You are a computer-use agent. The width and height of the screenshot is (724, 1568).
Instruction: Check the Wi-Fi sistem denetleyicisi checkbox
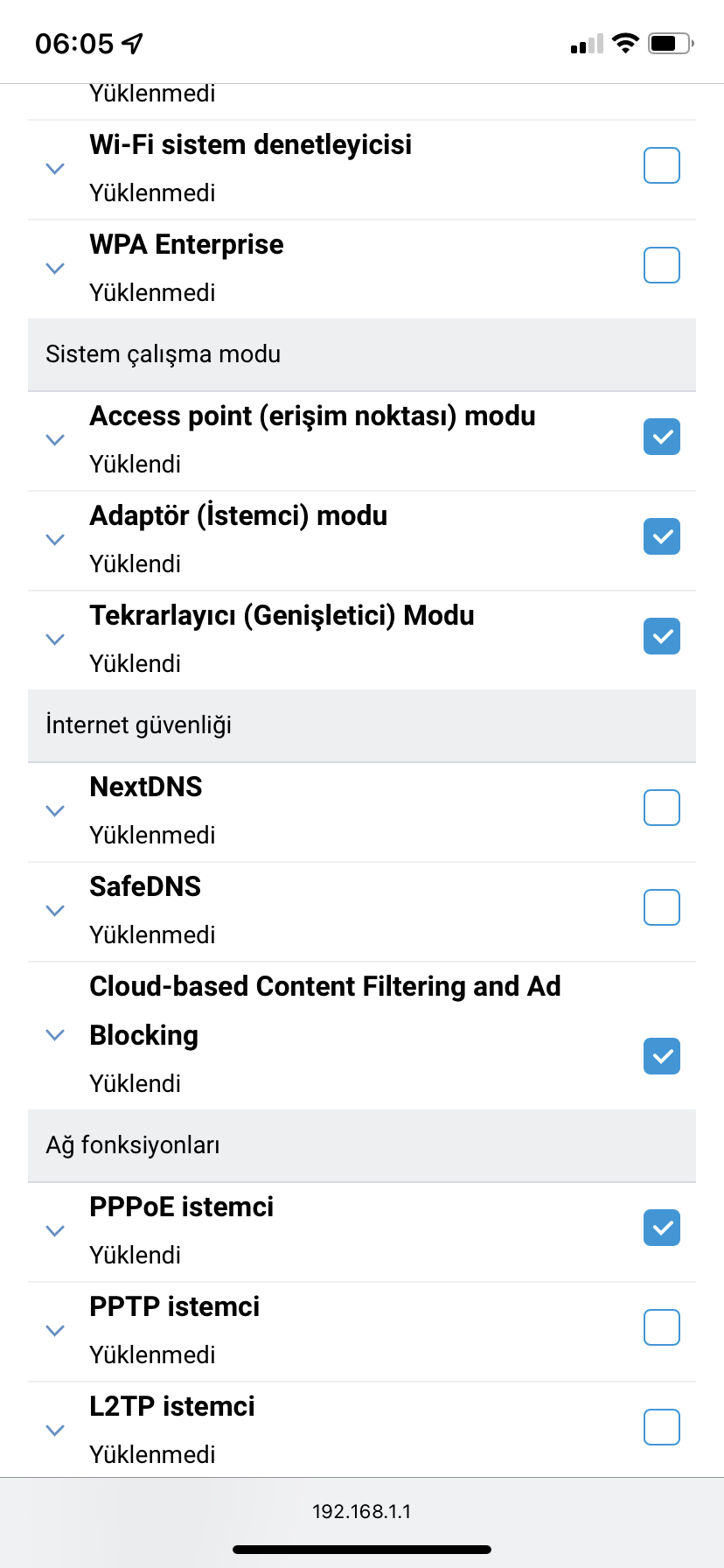[x=662, y=165]
